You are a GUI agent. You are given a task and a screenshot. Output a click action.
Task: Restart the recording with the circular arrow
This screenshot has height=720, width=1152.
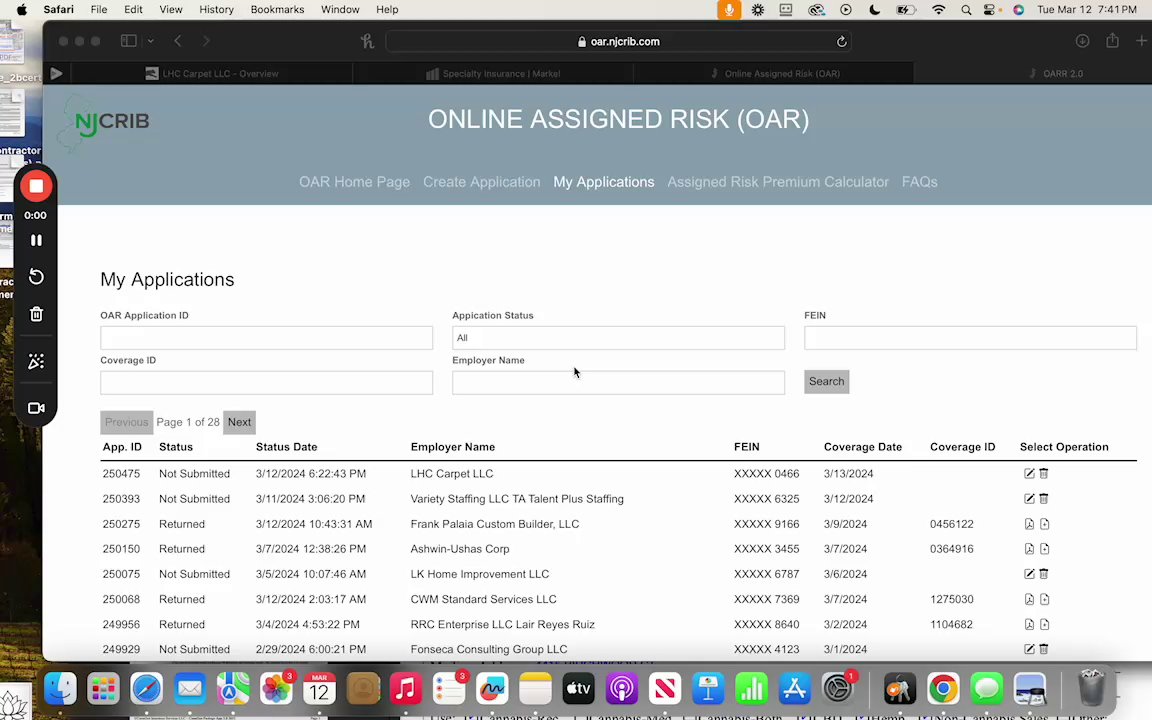click(36, 277)
